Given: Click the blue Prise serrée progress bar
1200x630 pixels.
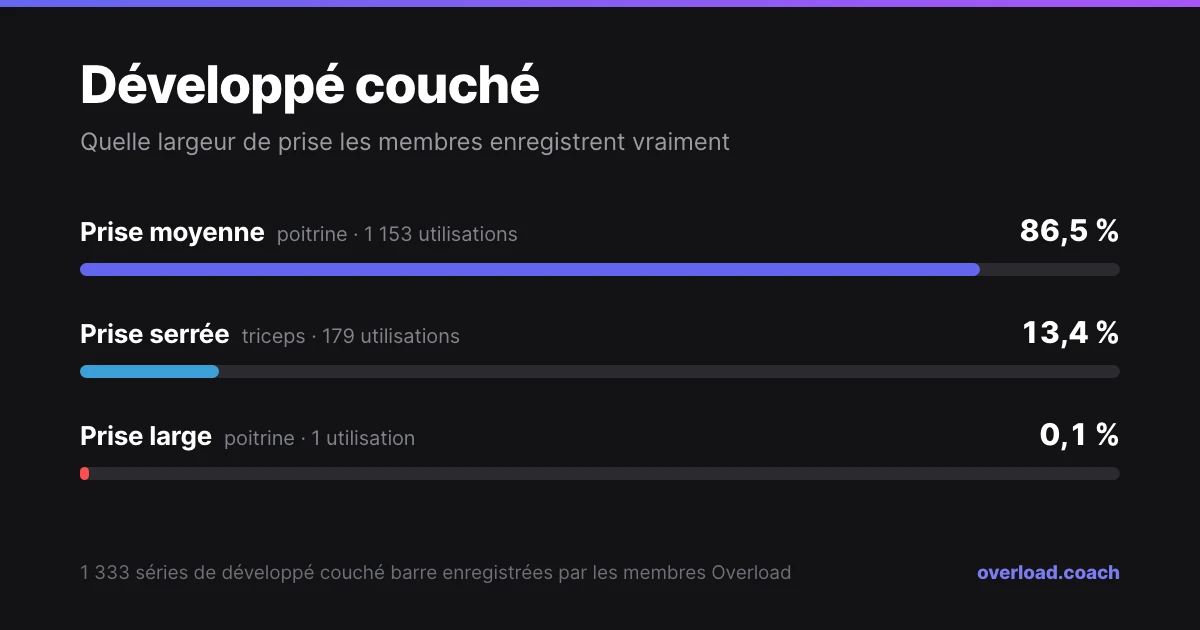Looking at the screenshot, I should tap(149, 371).
